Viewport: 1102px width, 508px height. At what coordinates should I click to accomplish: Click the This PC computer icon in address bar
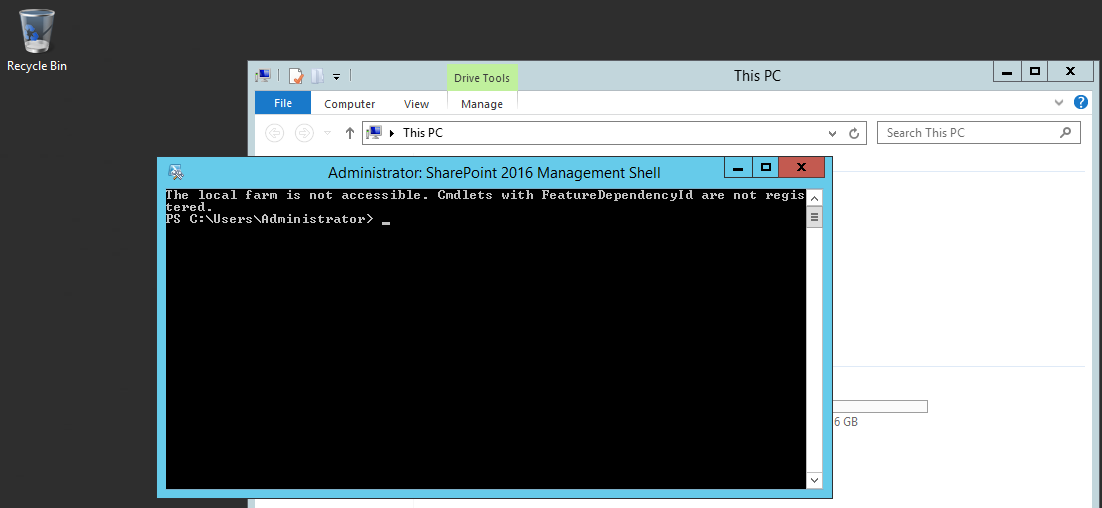(x=375, y=133)
